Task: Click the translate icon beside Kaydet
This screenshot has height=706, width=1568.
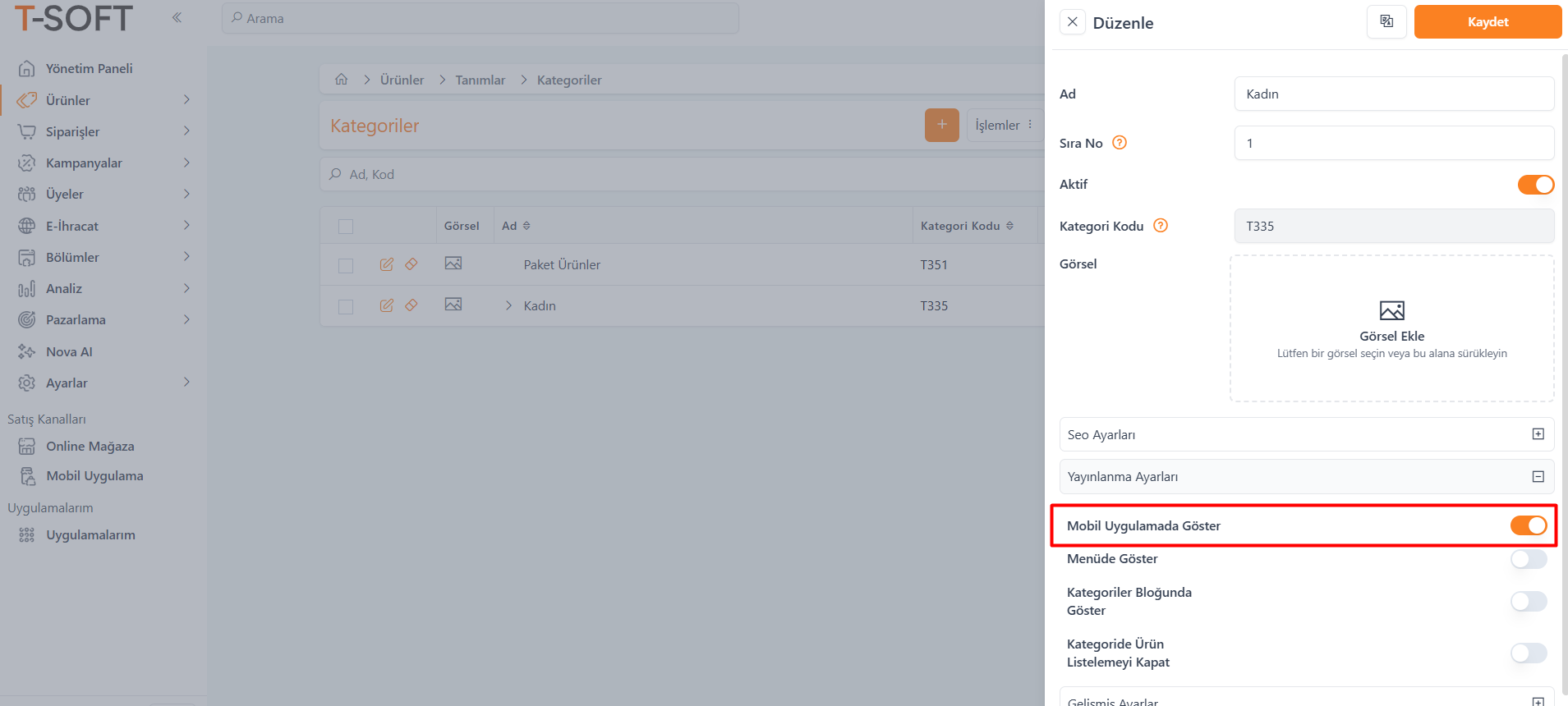Action: [1386, 21]
